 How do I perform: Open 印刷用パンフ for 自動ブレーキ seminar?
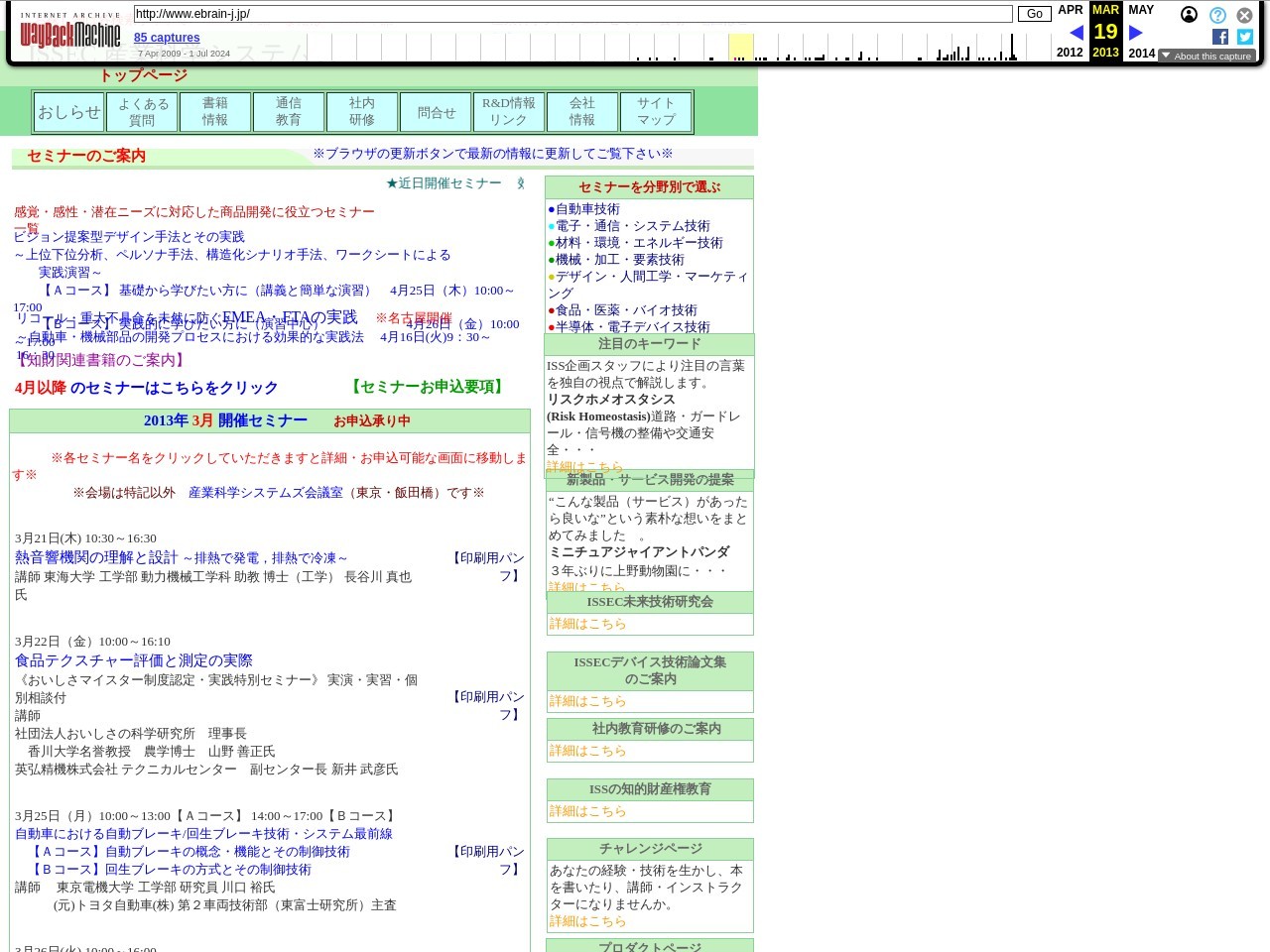(487, 861)
